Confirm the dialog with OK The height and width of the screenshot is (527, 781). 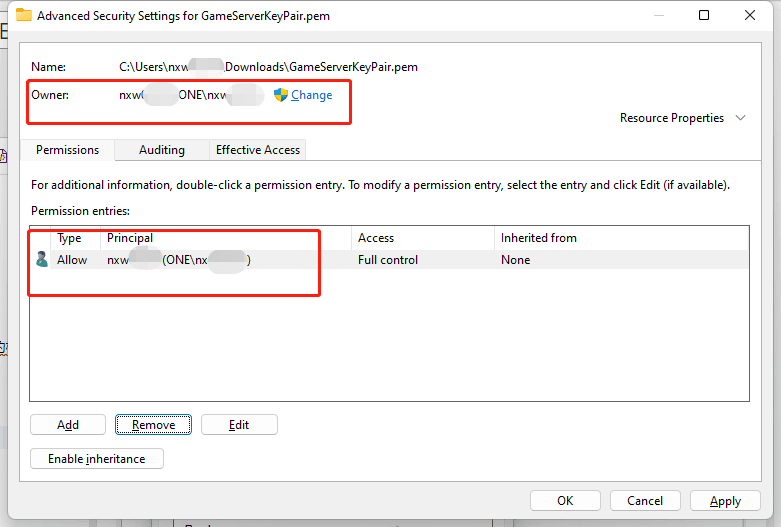[x=565, y=501]
